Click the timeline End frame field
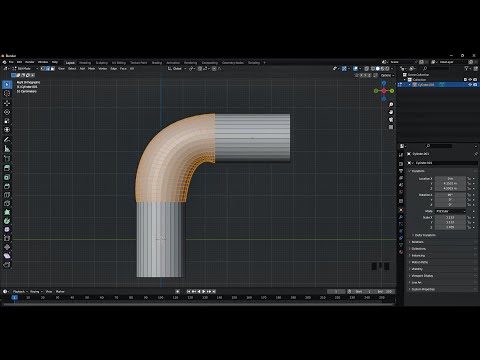The image size is (480, 360). click(384, 291)
